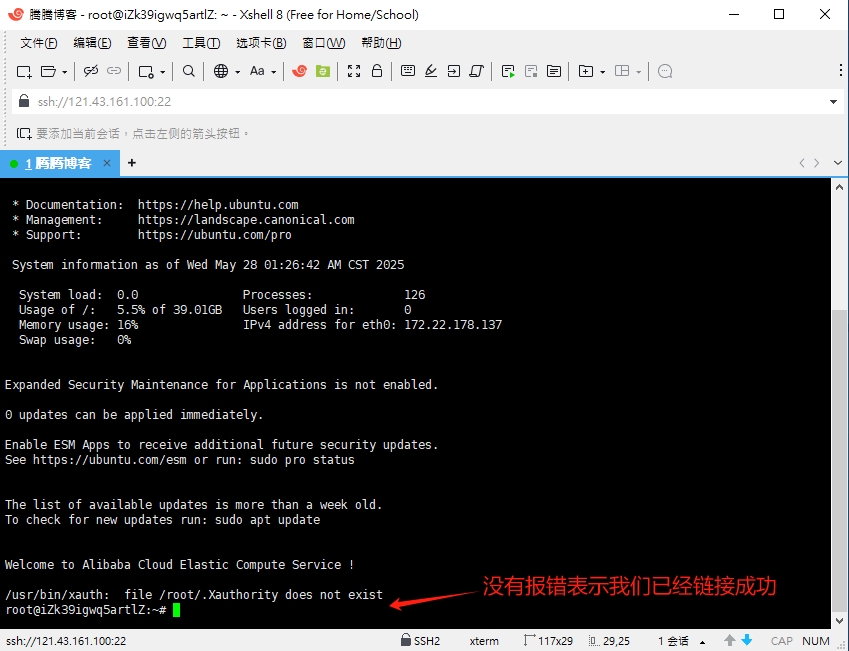Add a new tab with plus button
The image size is (849, 651).
pyautogui.click(x=131, y=163)
